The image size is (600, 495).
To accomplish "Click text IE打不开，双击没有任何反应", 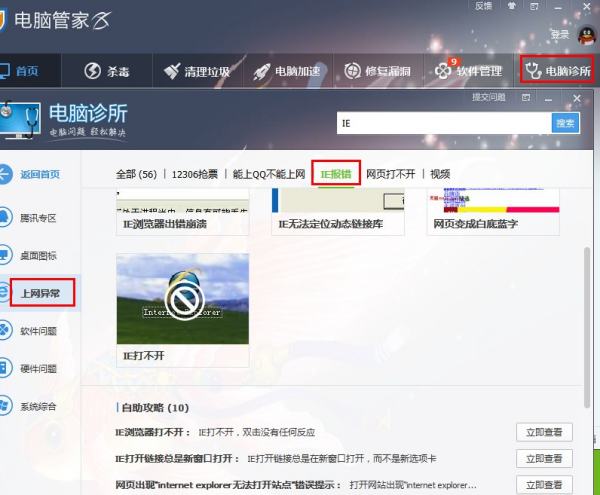I will 256,432.
